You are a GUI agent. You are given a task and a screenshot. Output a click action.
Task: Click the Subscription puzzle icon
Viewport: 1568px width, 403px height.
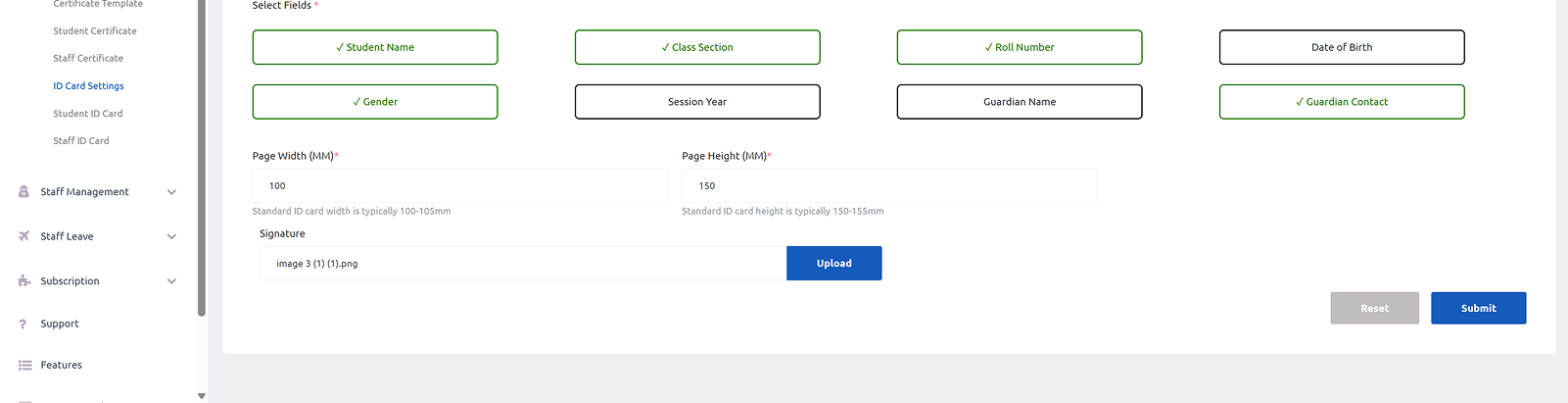24,281
